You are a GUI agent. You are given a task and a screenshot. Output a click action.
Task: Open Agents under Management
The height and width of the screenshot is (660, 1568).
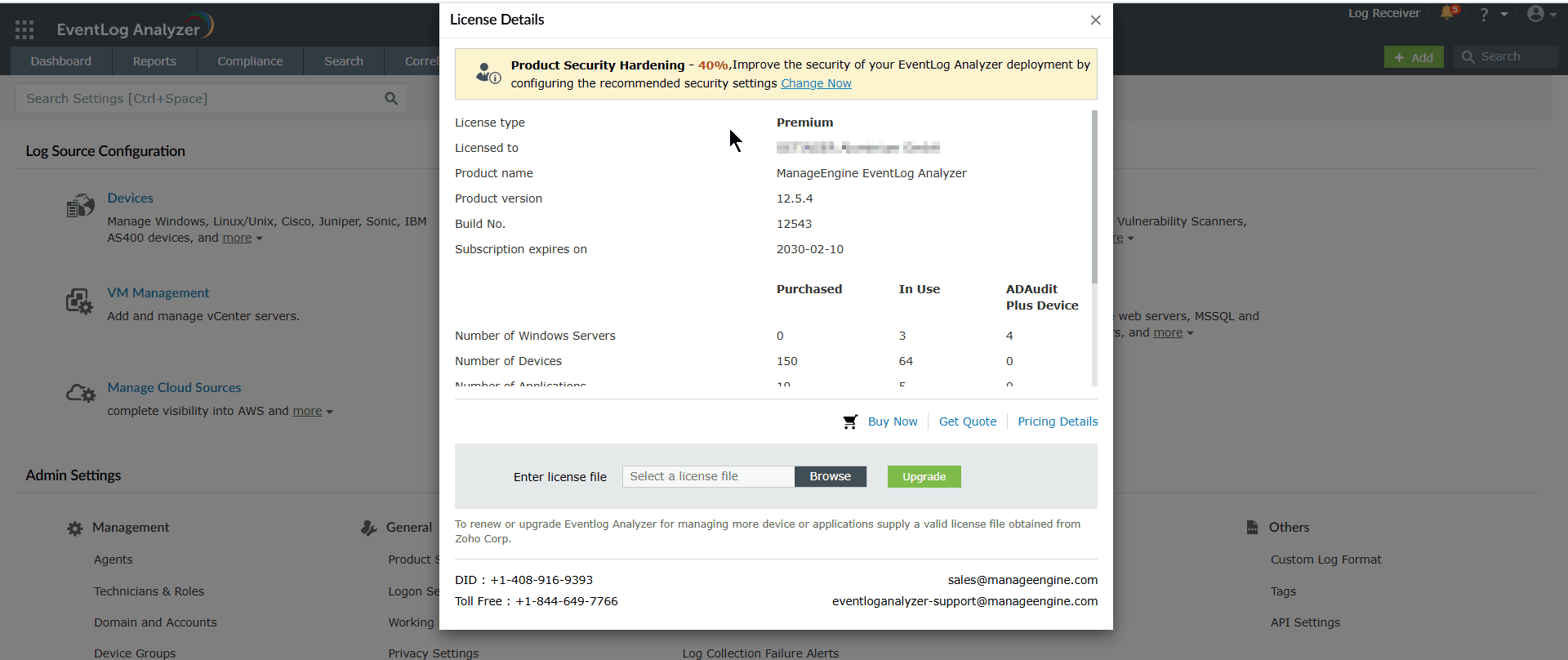pyautogui.click(x=113, y=560)
